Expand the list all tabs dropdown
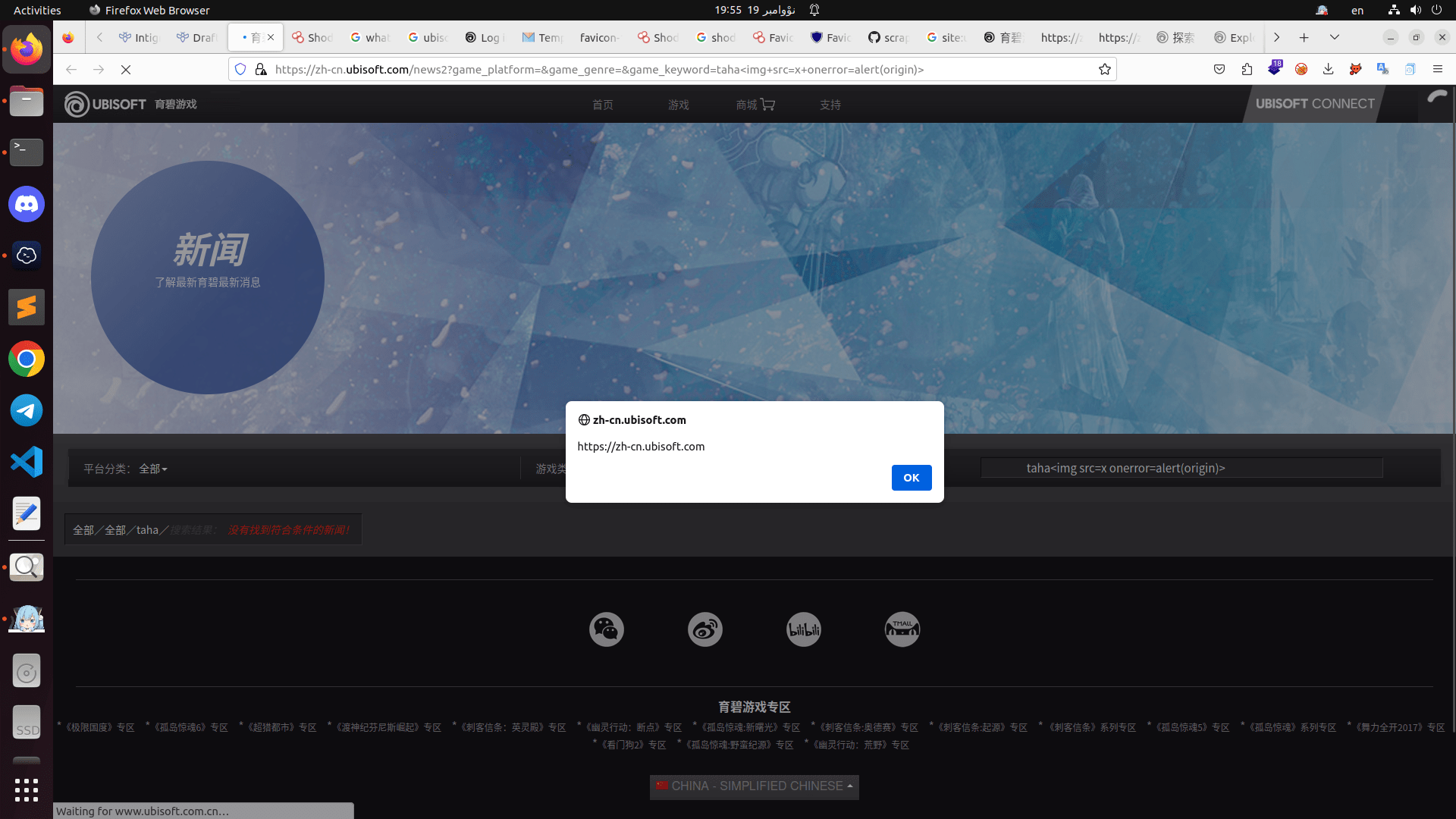Screen dimensions: 1456x819 click(x=1334, y=37)
